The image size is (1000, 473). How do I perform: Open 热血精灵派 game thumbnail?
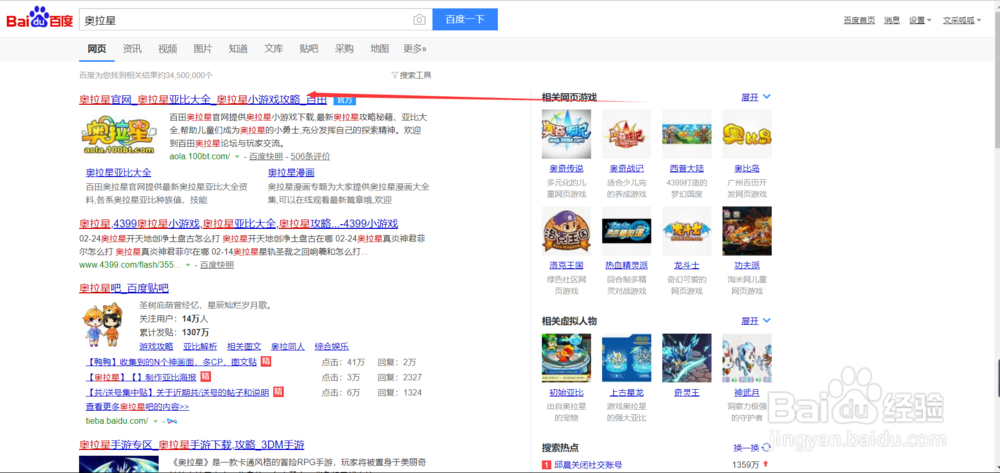coord(626,230)
